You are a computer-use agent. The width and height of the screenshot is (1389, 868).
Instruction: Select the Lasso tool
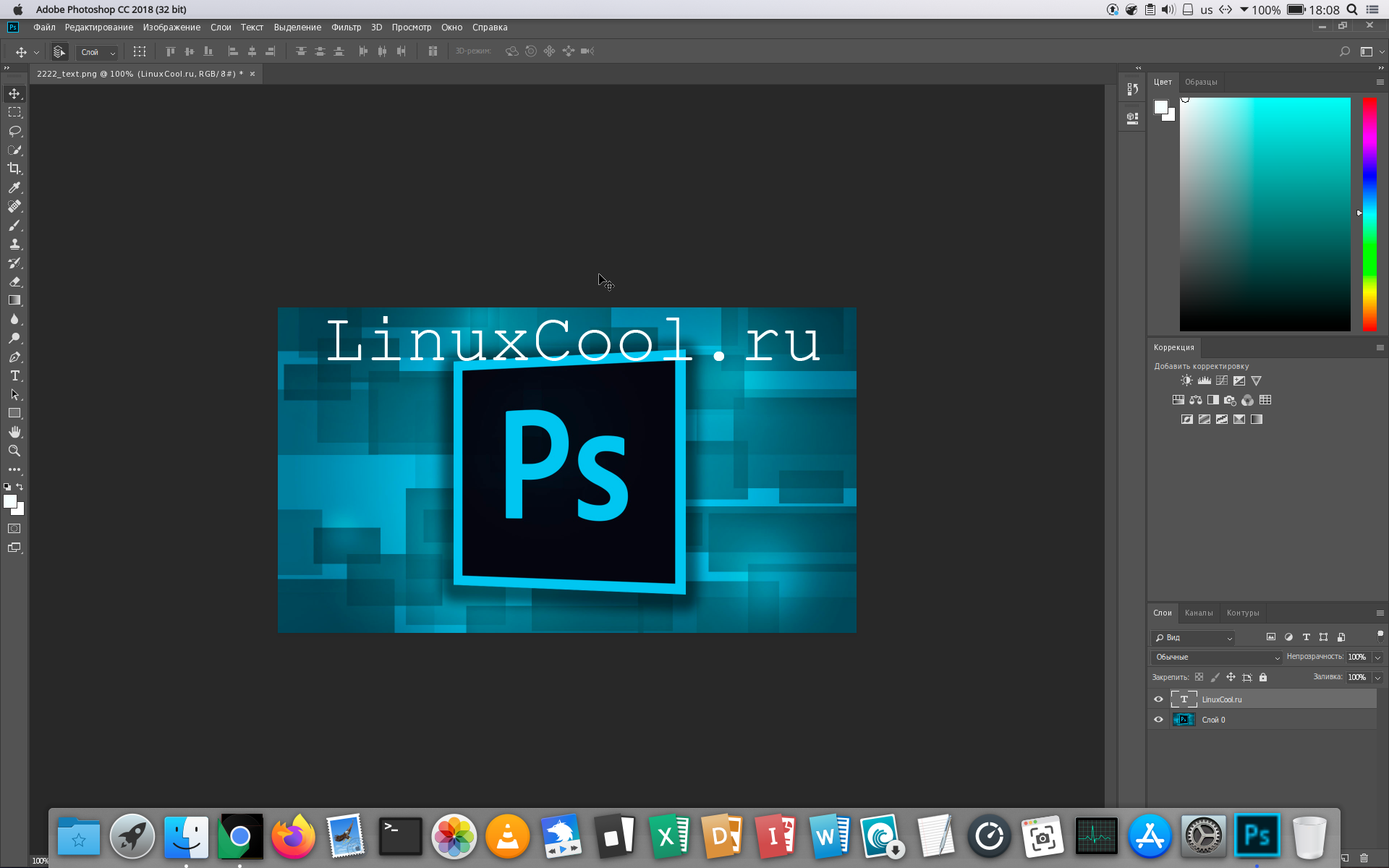click(14, 132)
